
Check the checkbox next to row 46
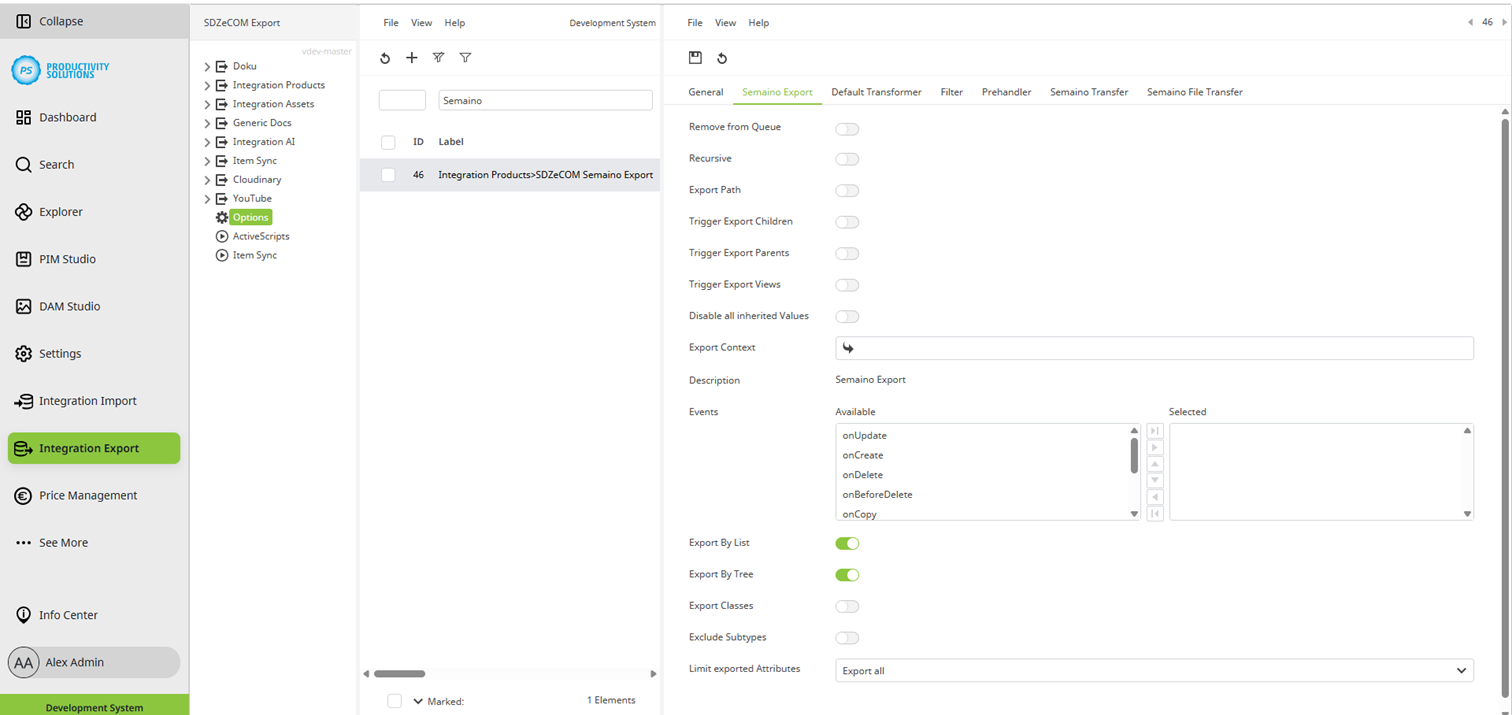[388, 173]
